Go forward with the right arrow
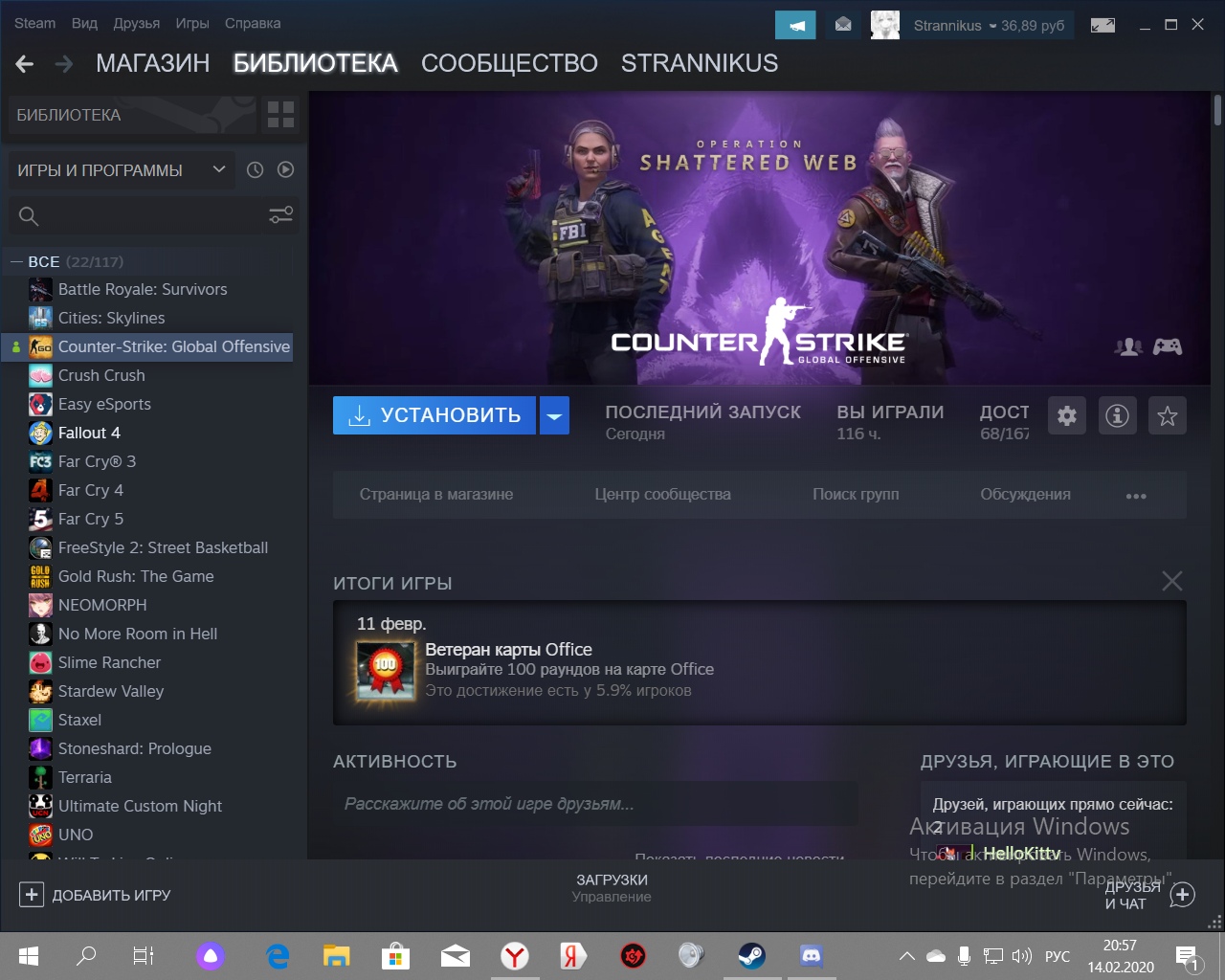 (x=64, y=64)
